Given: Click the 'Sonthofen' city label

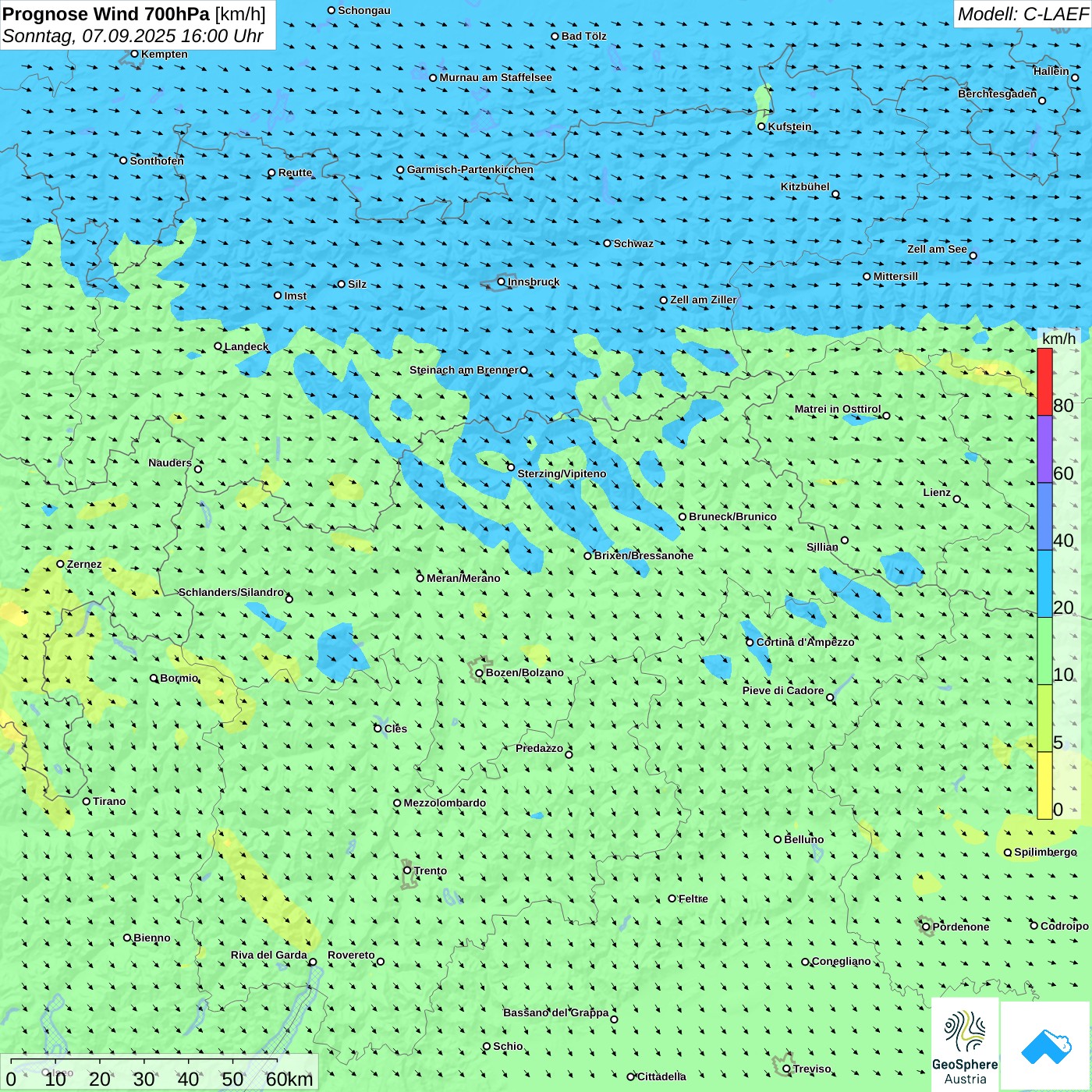Looking at the screenshot, I should 157,161.
